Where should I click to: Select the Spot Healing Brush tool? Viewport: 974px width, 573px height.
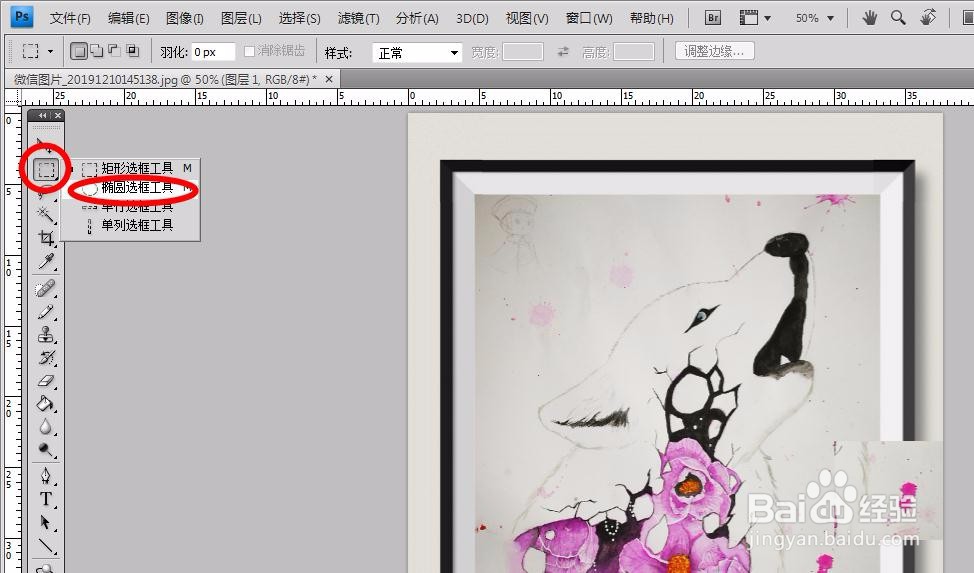click(45, 288)
